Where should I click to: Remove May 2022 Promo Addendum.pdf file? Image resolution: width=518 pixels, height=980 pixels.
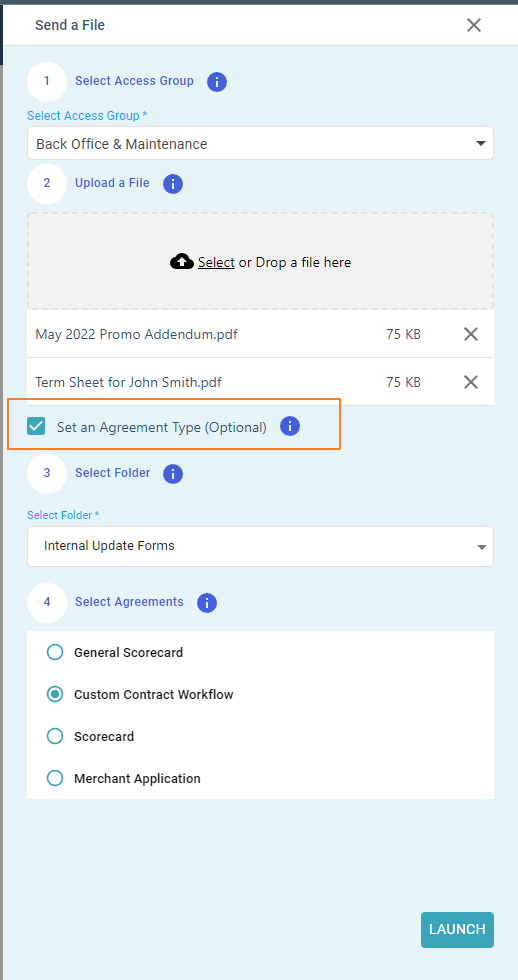[471, 334]
